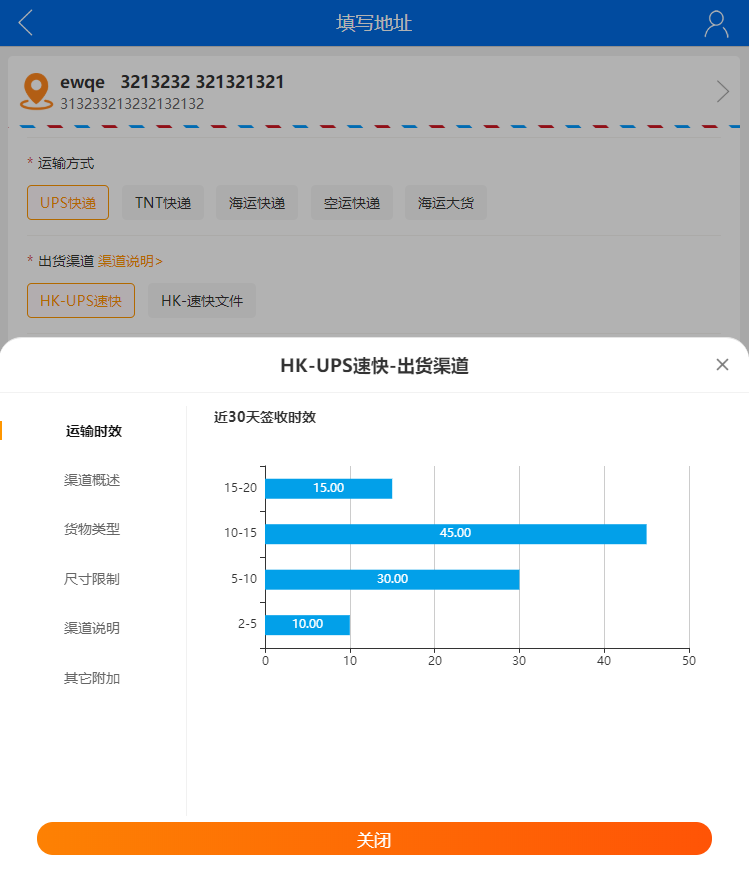View the 其它附加 tab
The width and height of the screenshot is (749, 869).
click(x=92, y=678)
